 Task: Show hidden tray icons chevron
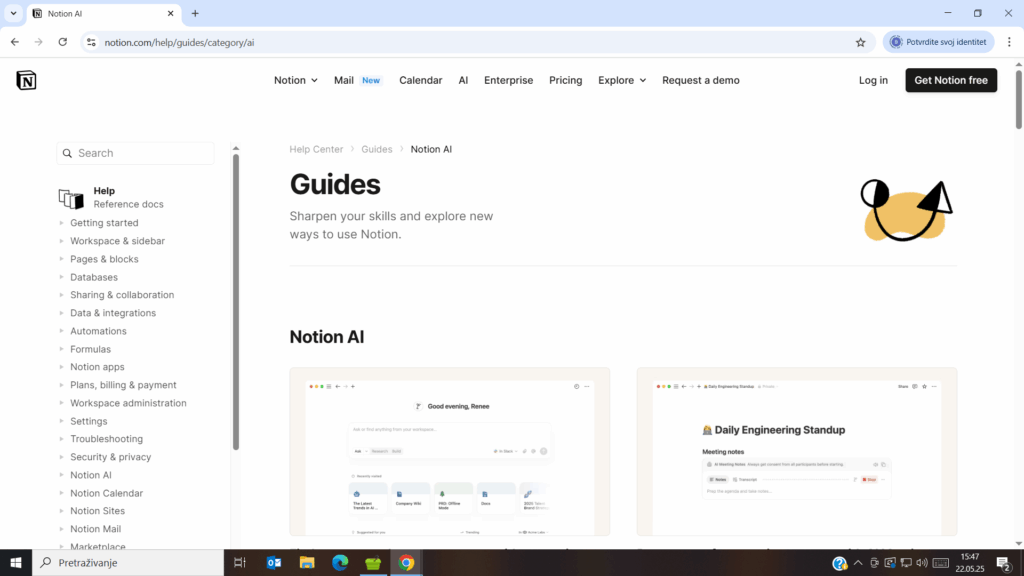(x=858, y=562)
